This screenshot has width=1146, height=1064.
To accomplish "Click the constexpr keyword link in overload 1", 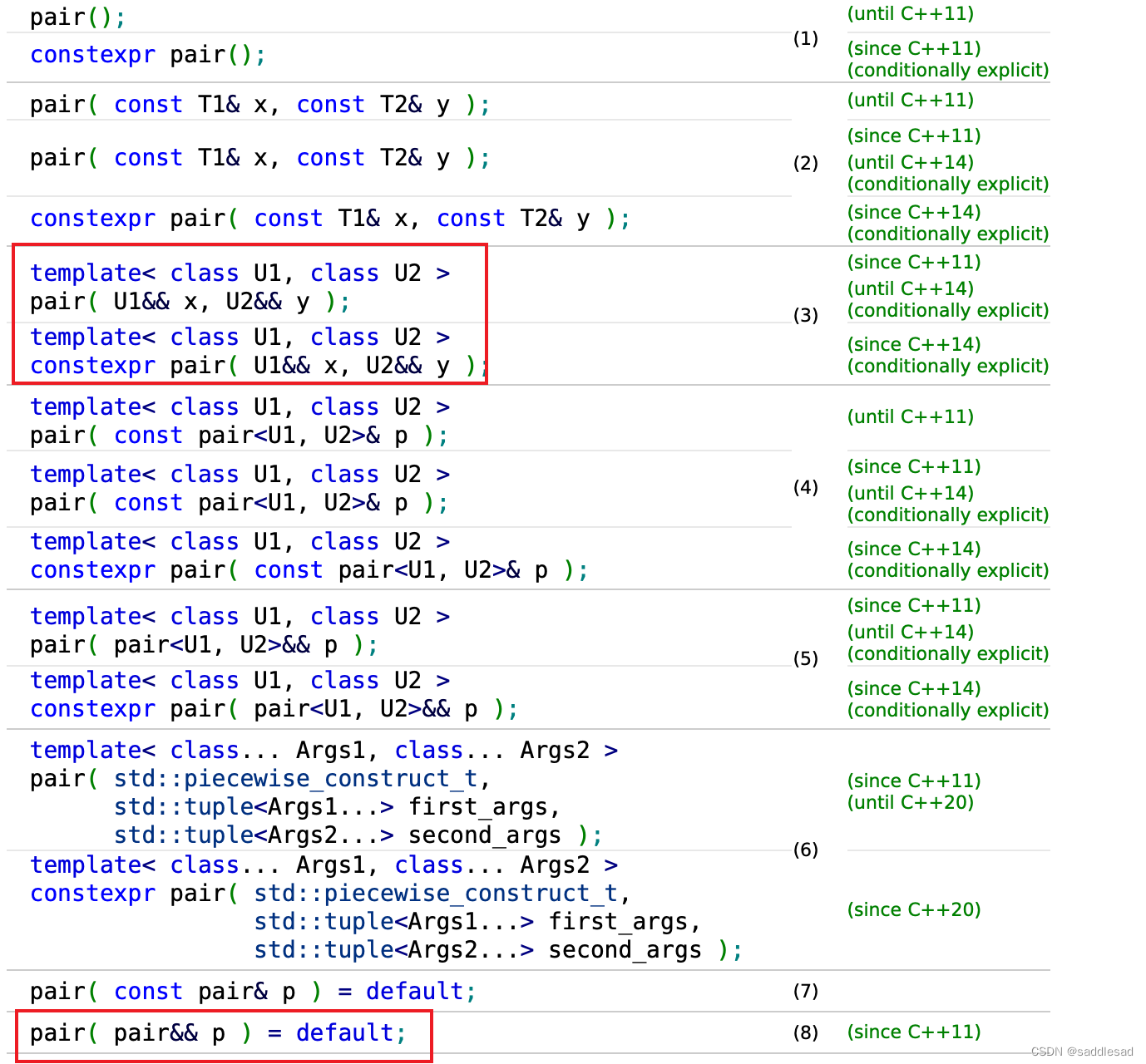I will click(92, 53).
